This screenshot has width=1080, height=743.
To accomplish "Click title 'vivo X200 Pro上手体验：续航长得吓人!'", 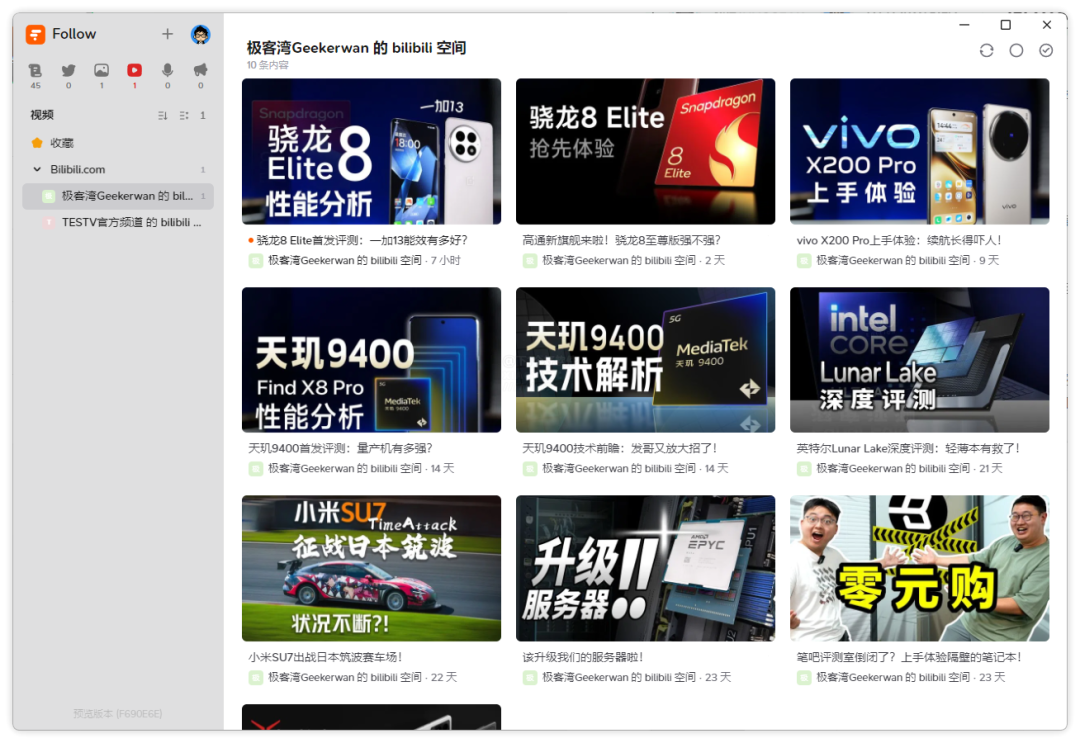I will click(x=899, y=240).
